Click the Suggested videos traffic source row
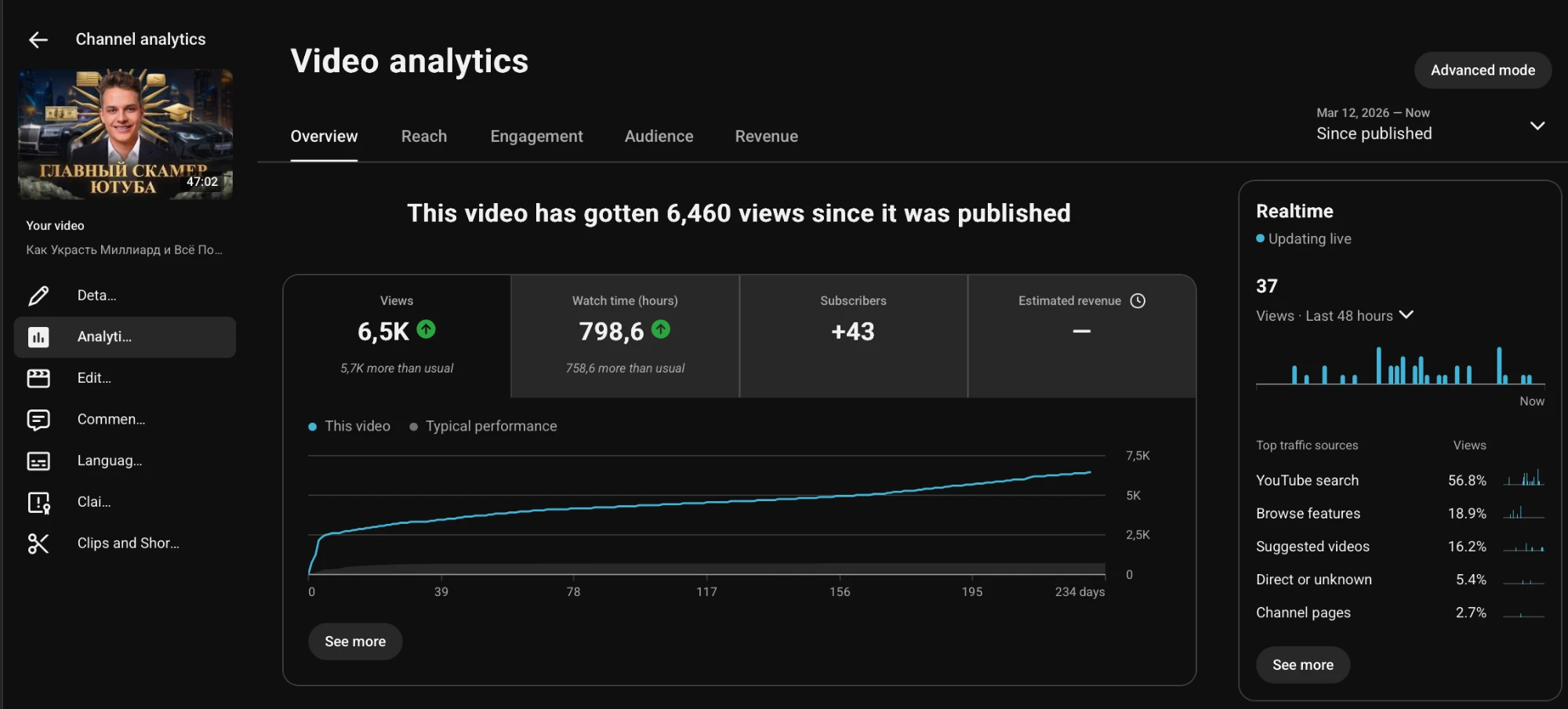This screenshot has width=1568, height=709. click(x=1400, y=546)
